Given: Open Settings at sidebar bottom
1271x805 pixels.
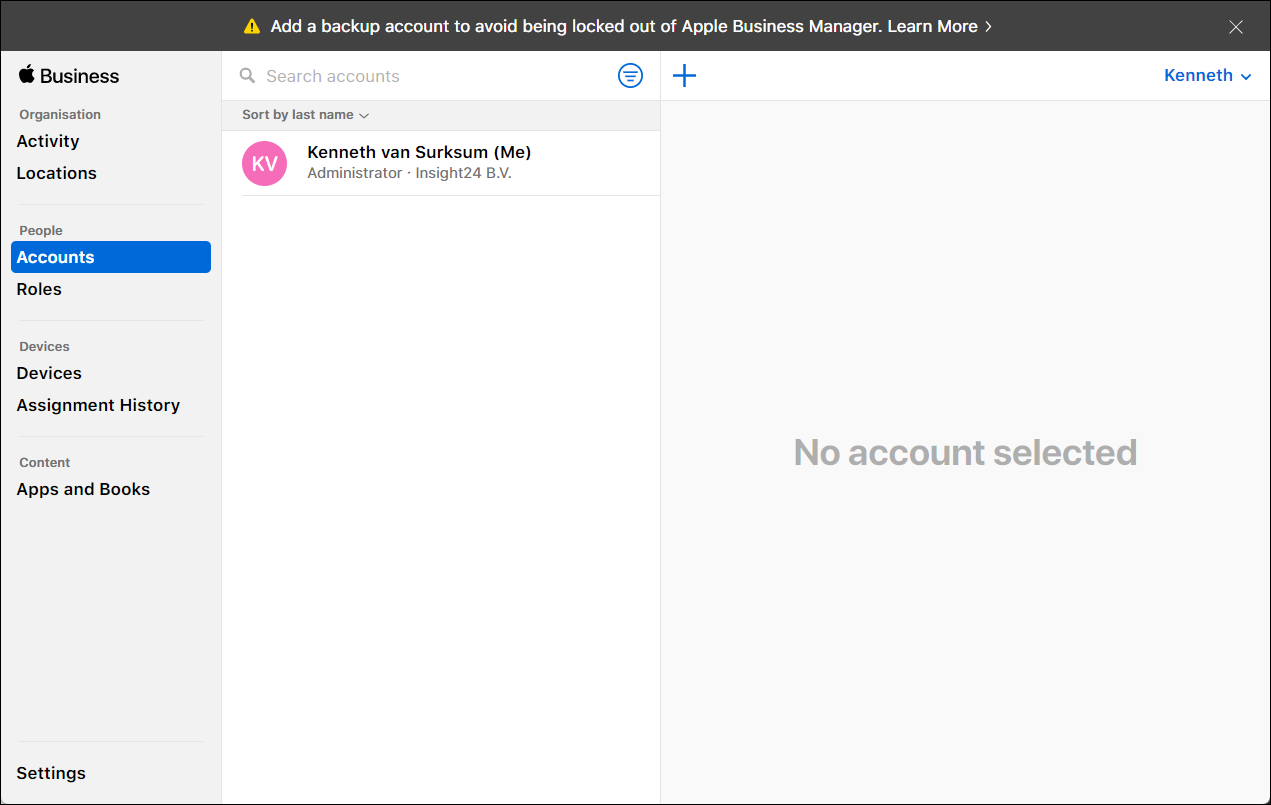Looking at the screenshot, I should click(x=51, y=773).
